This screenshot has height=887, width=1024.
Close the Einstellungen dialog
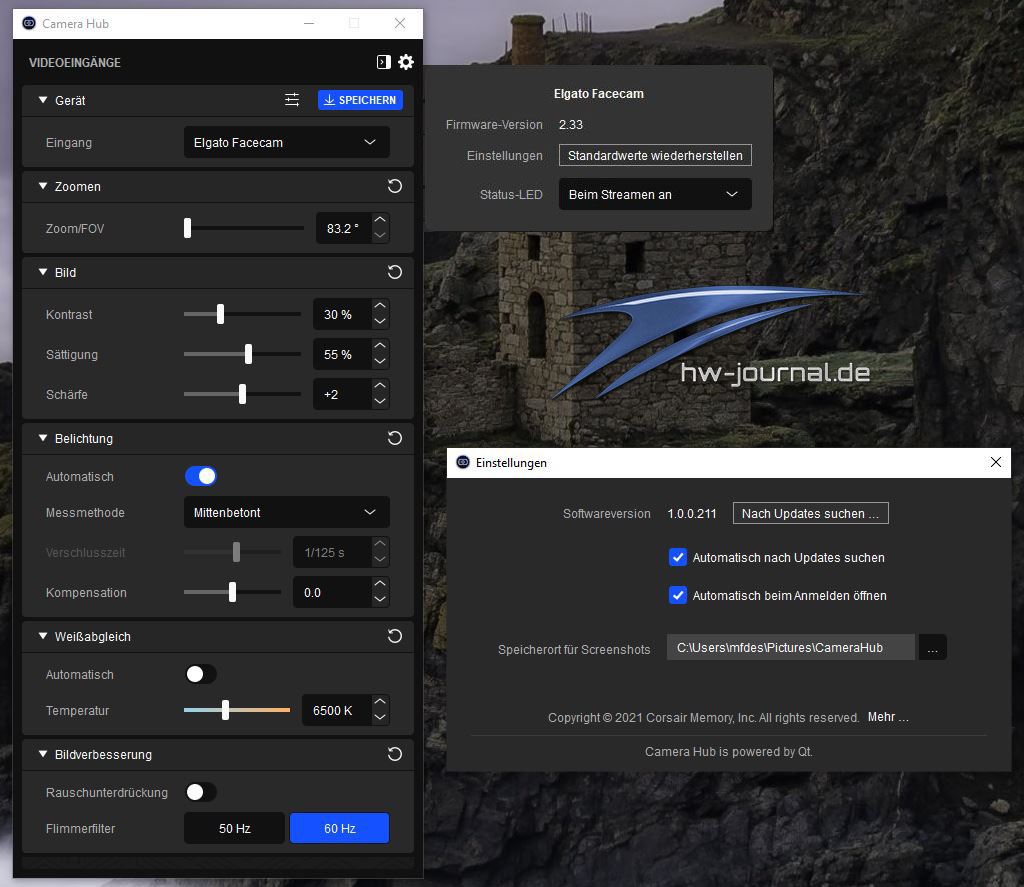[x=996, y=462]
